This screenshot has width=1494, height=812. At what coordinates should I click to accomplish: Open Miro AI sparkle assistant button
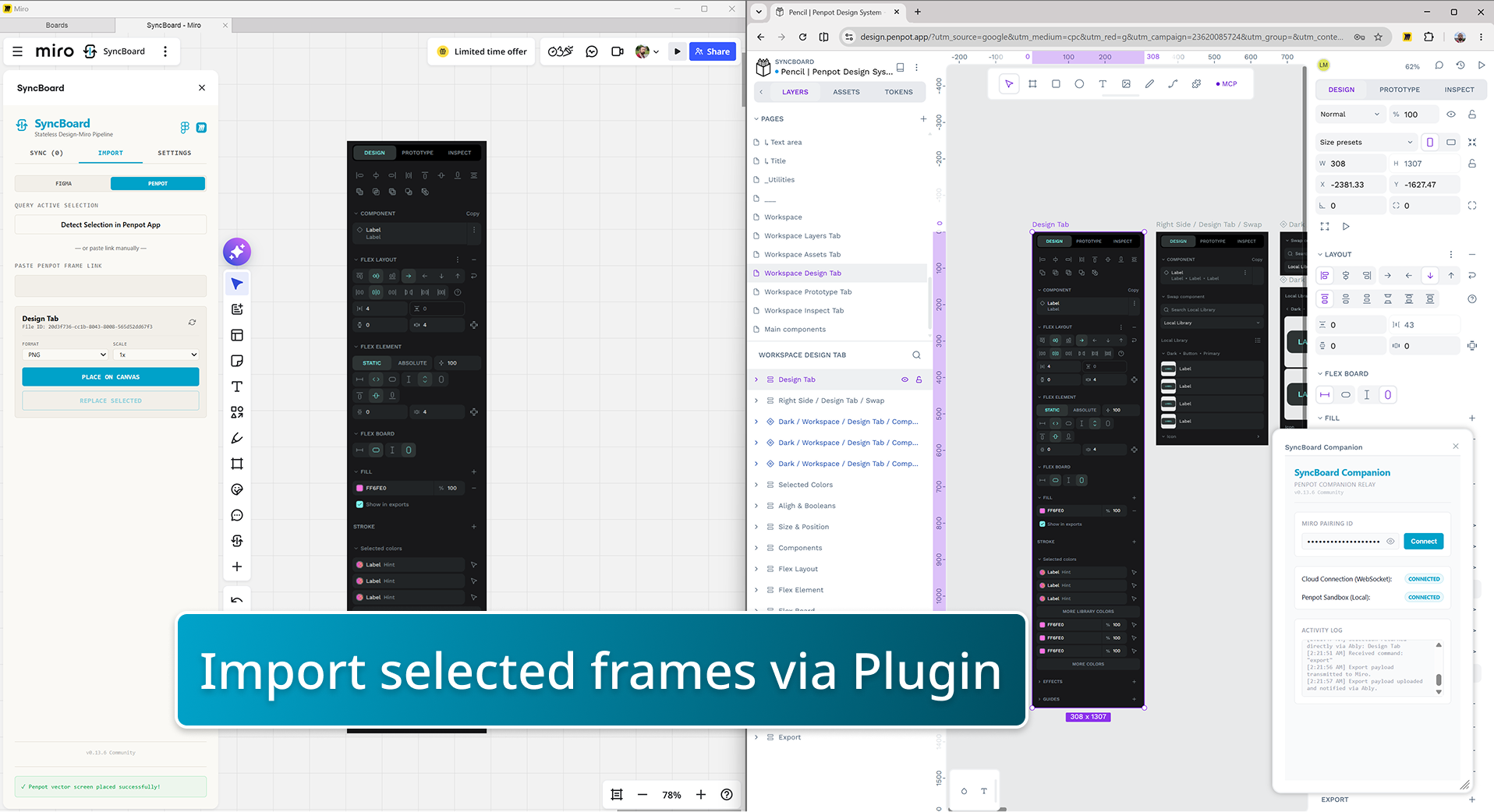pos(237,252)
